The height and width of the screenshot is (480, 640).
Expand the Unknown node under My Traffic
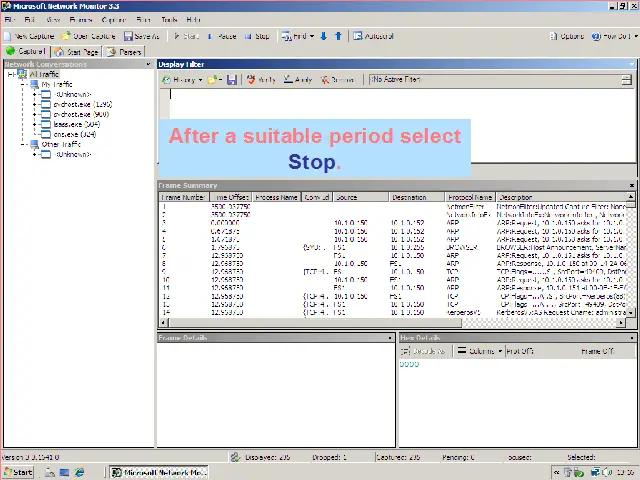pyautogui.click(x=35, y=94)
